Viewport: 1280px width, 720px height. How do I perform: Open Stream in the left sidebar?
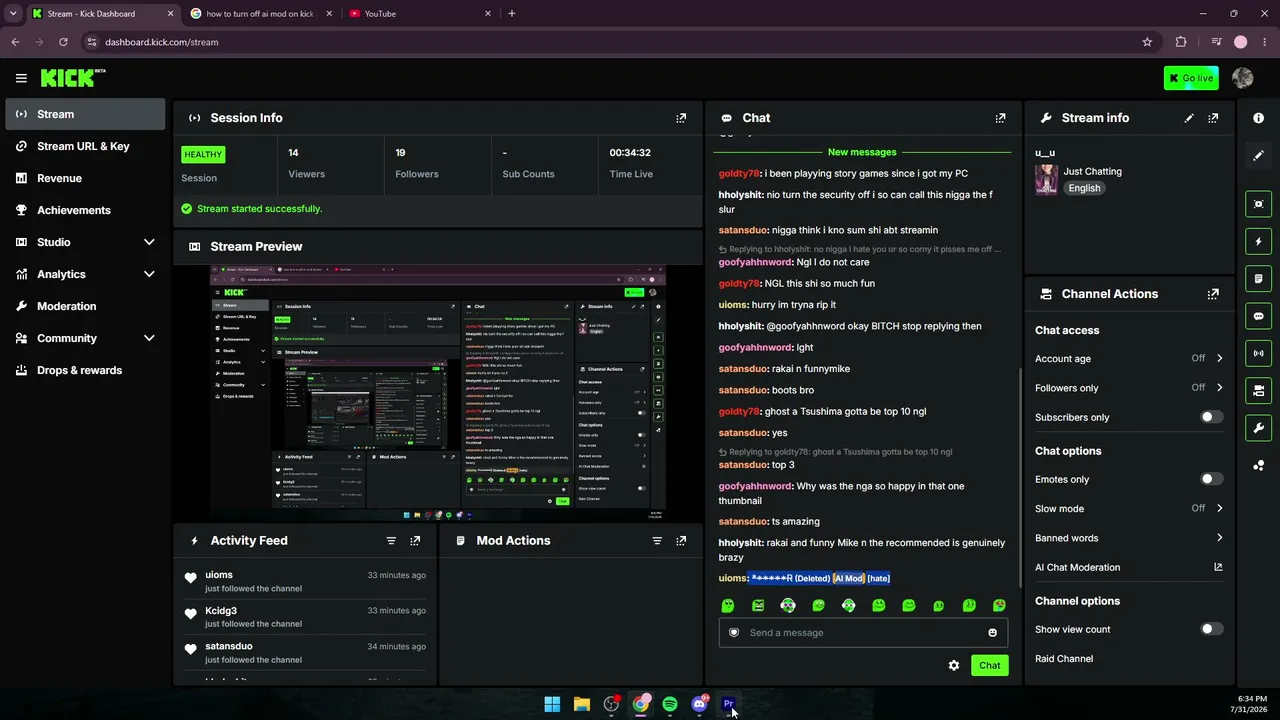pos(85,114)
